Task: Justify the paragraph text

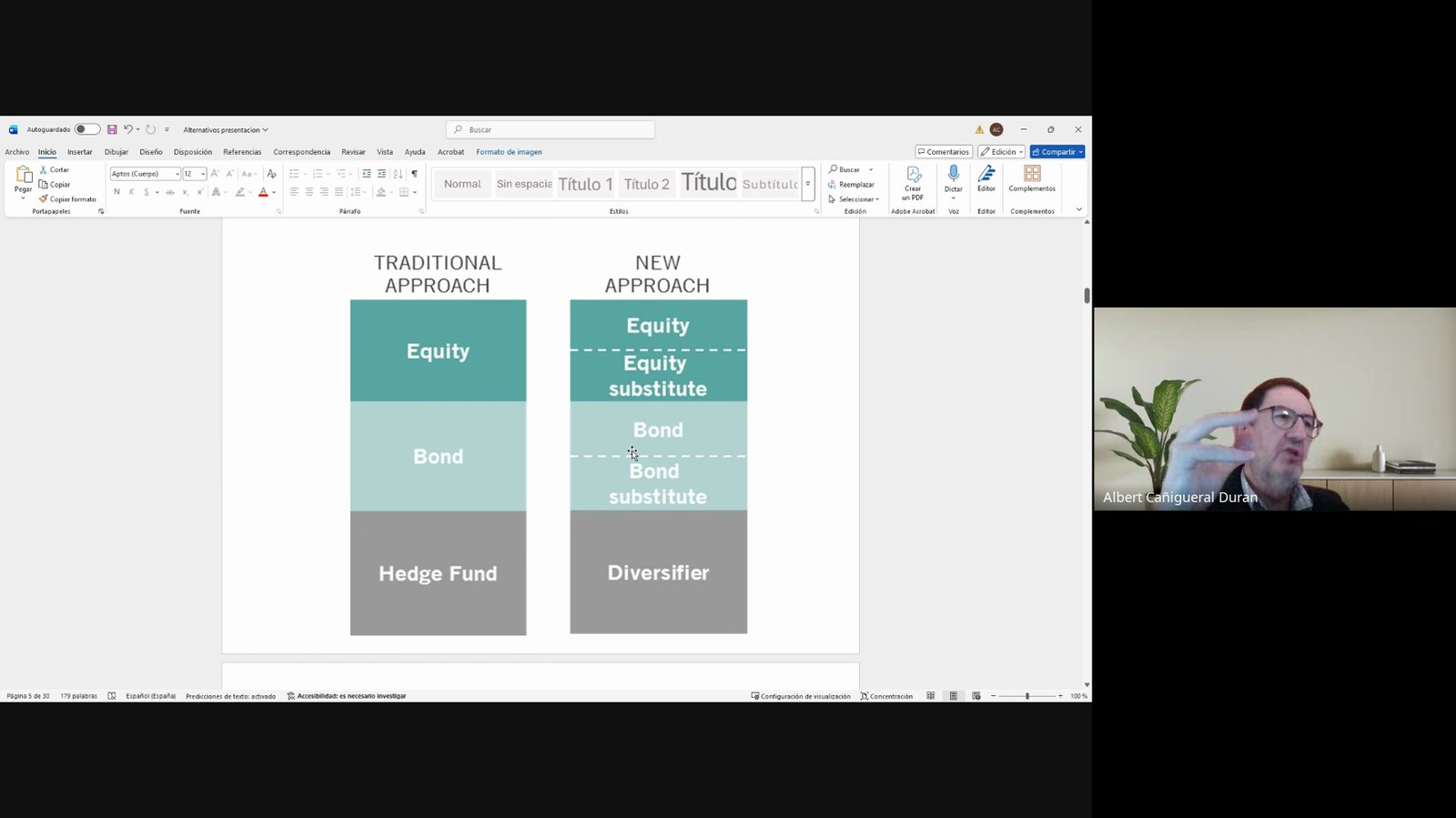Action: [339, 192]
